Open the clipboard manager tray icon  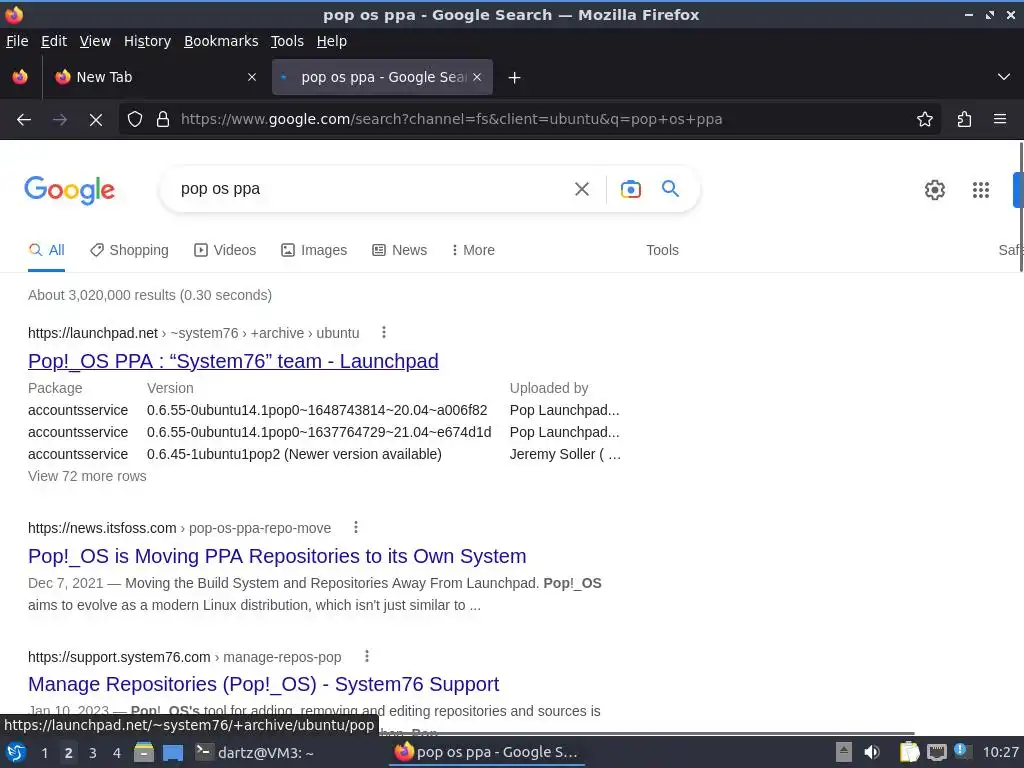click(909, 752)
